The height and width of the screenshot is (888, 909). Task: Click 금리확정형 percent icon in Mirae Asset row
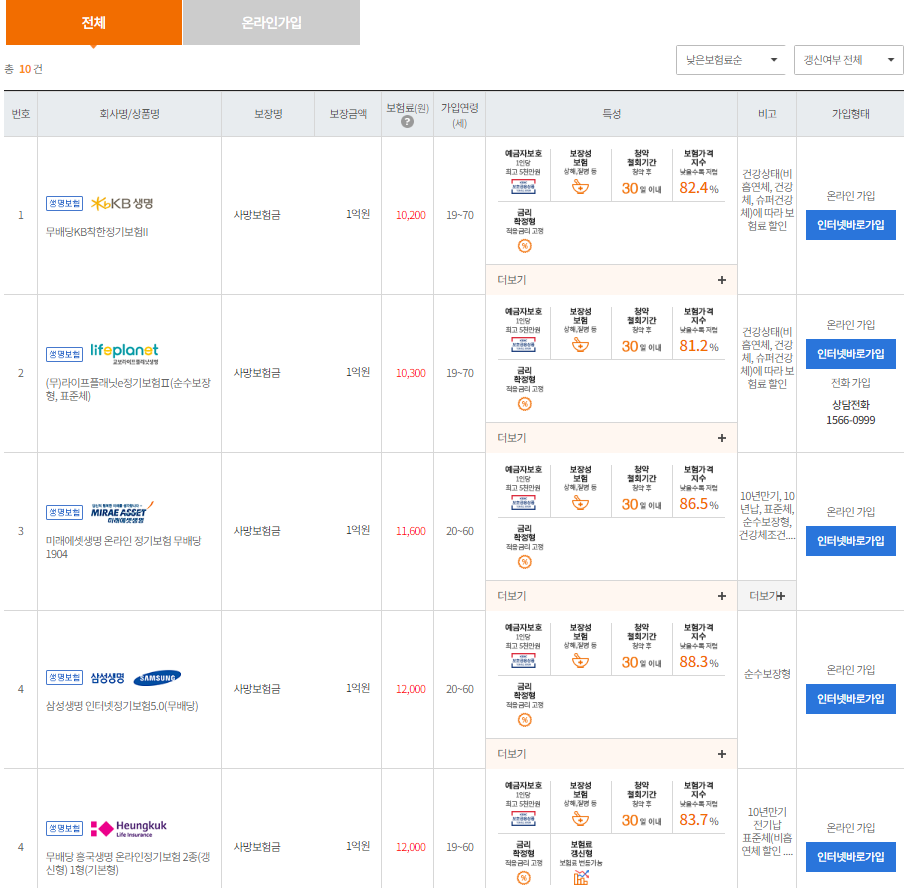pyautogui.click(x=524, y=562)
